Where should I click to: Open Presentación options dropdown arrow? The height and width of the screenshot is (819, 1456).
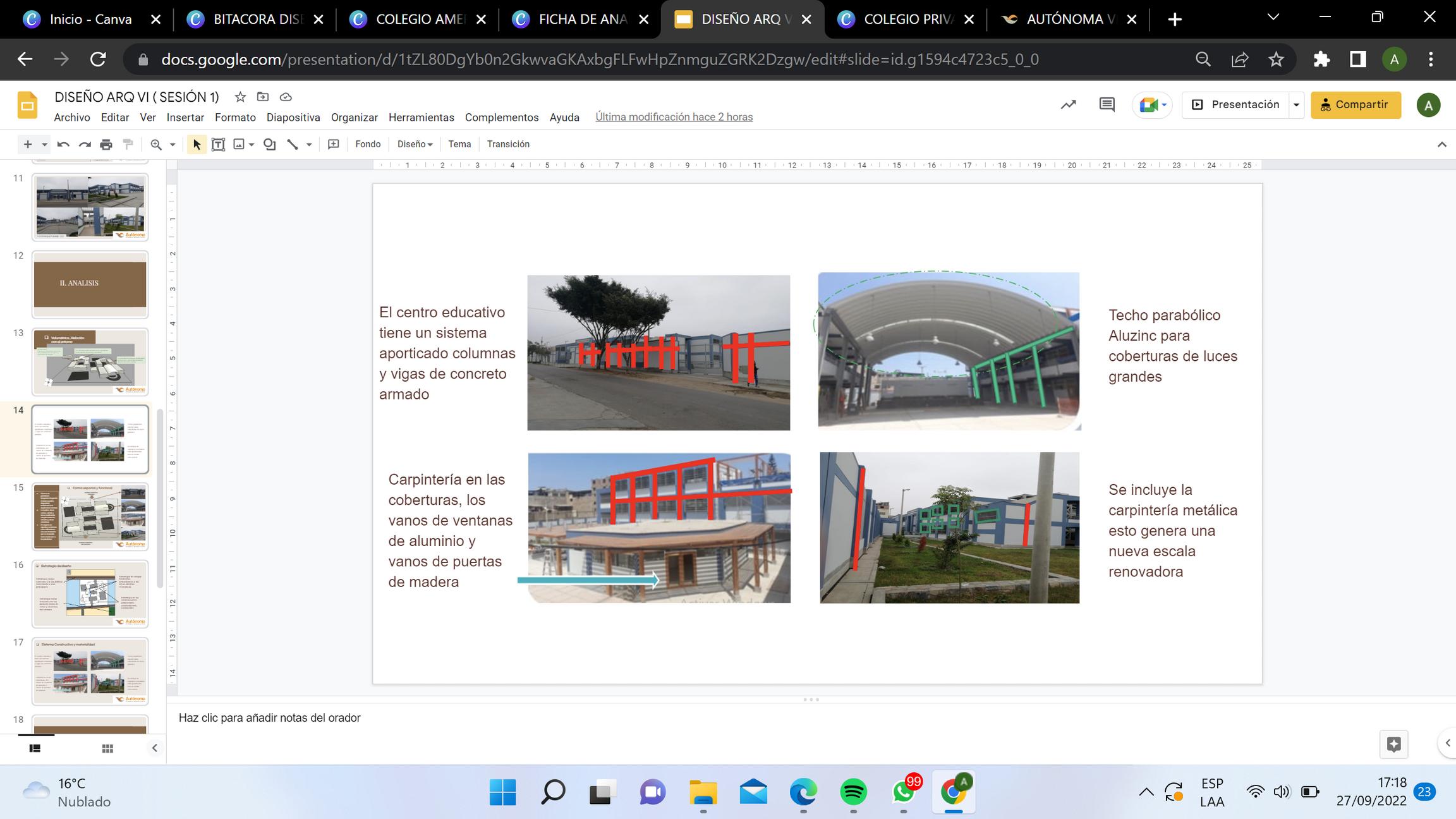tap(1296, 105)
